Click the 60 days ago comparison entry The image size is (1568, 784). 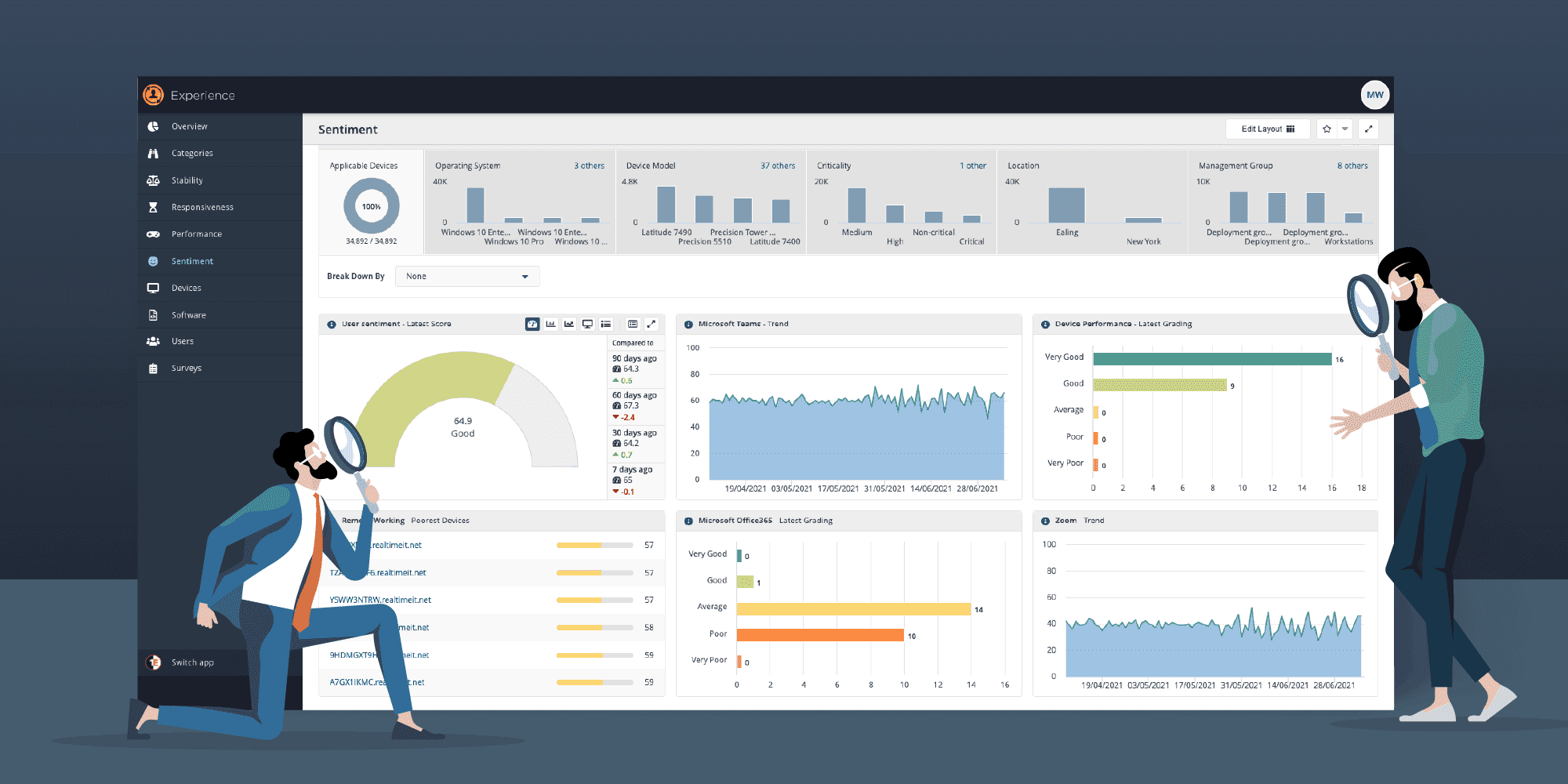click(x=636, y=406)
